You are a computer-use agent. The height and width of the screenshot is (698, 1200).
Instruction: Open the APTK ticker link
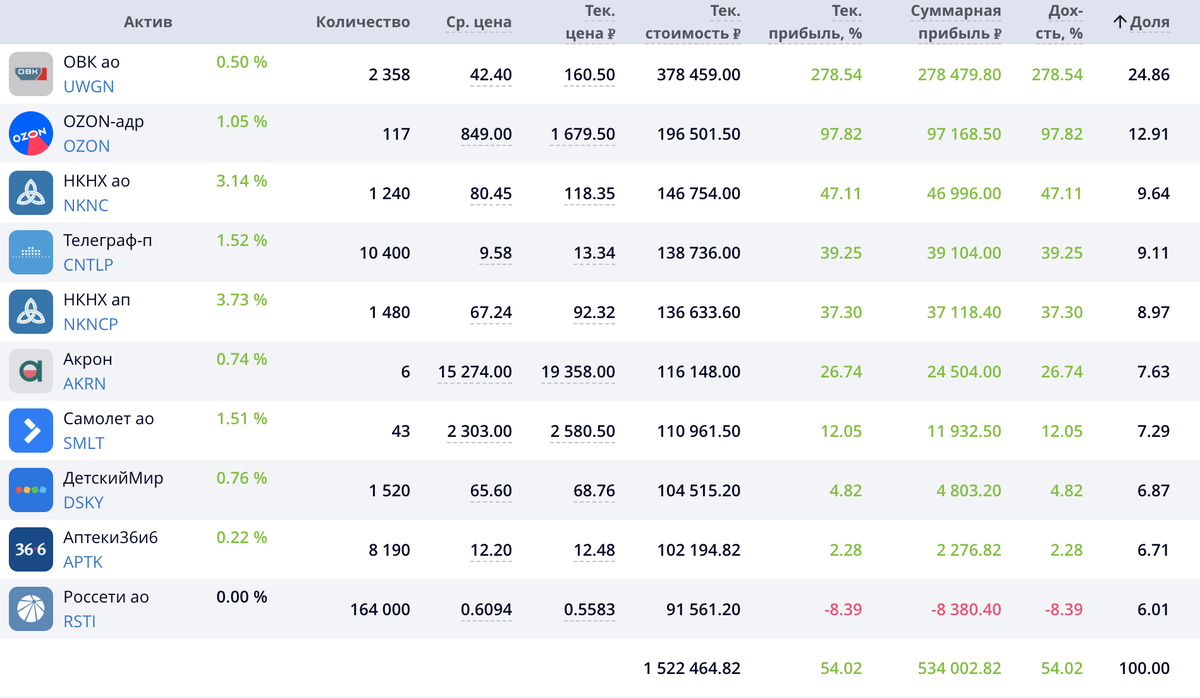click(x=83, y=563)
